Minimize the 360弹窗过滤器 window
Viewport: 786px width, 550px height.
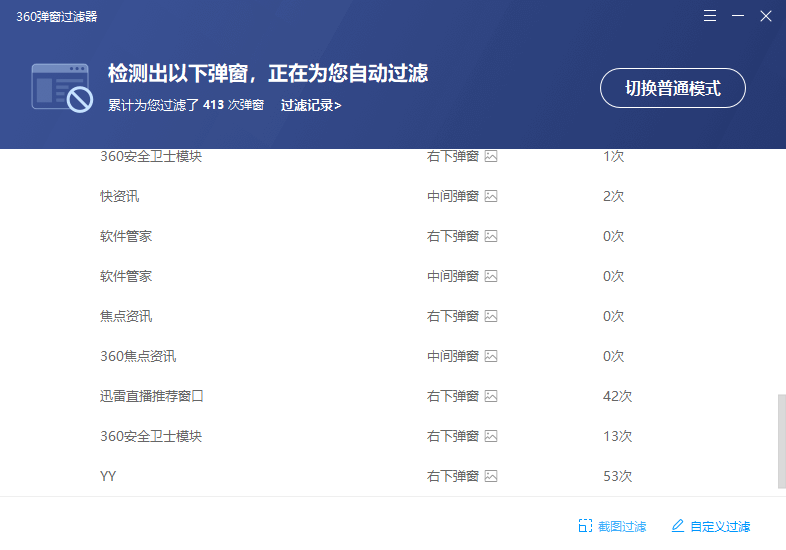click(738, 17)
